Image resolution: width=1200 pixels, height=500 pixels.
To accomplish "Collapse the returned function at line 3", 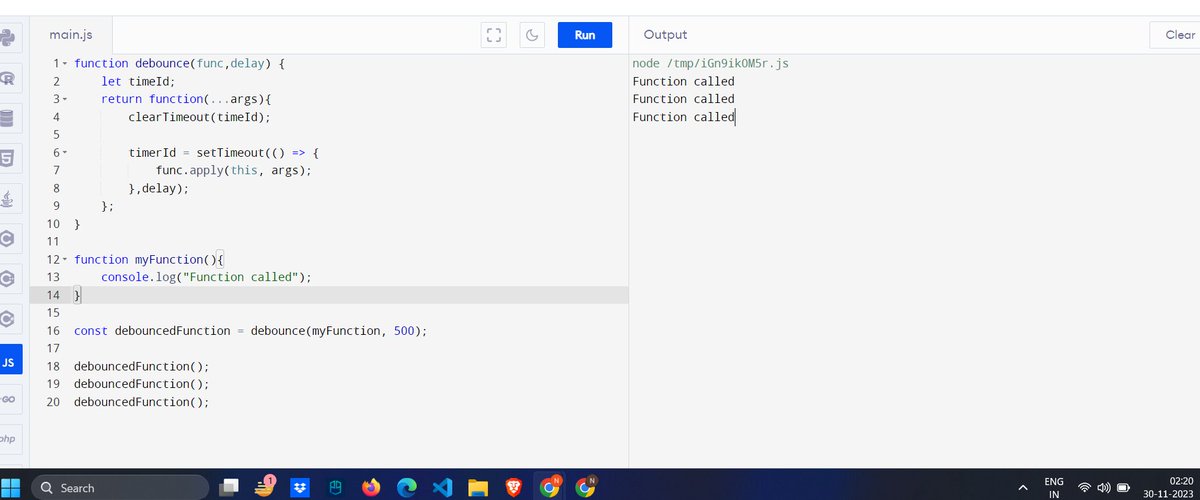I will 65,100.
